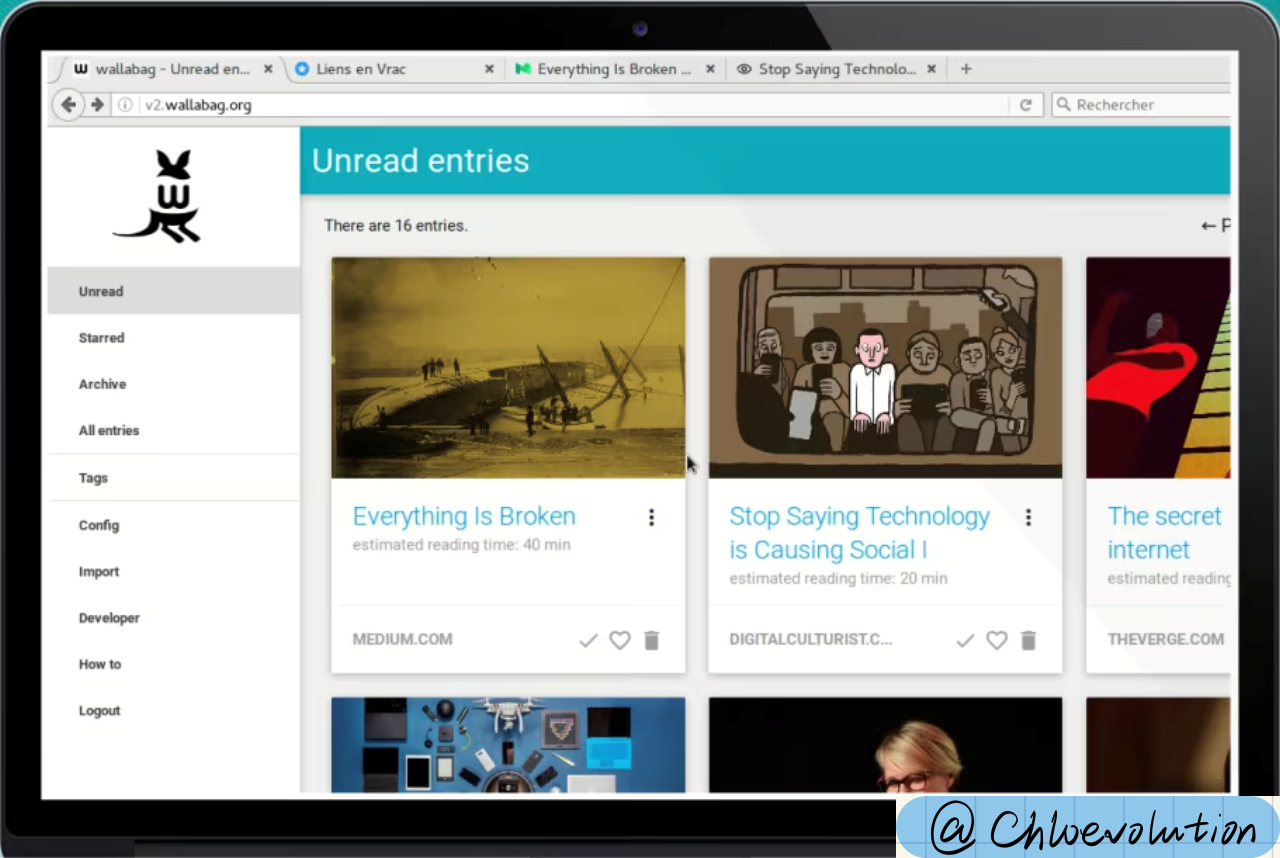
Task: Close the Stop Saying Technolo... tab
Action: pyautogui.click(x=931, y=69)
